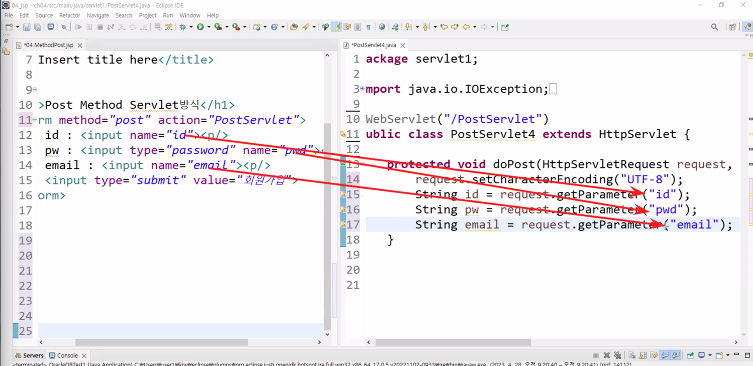Close the PostServlet4.java tab

(402, 45)
